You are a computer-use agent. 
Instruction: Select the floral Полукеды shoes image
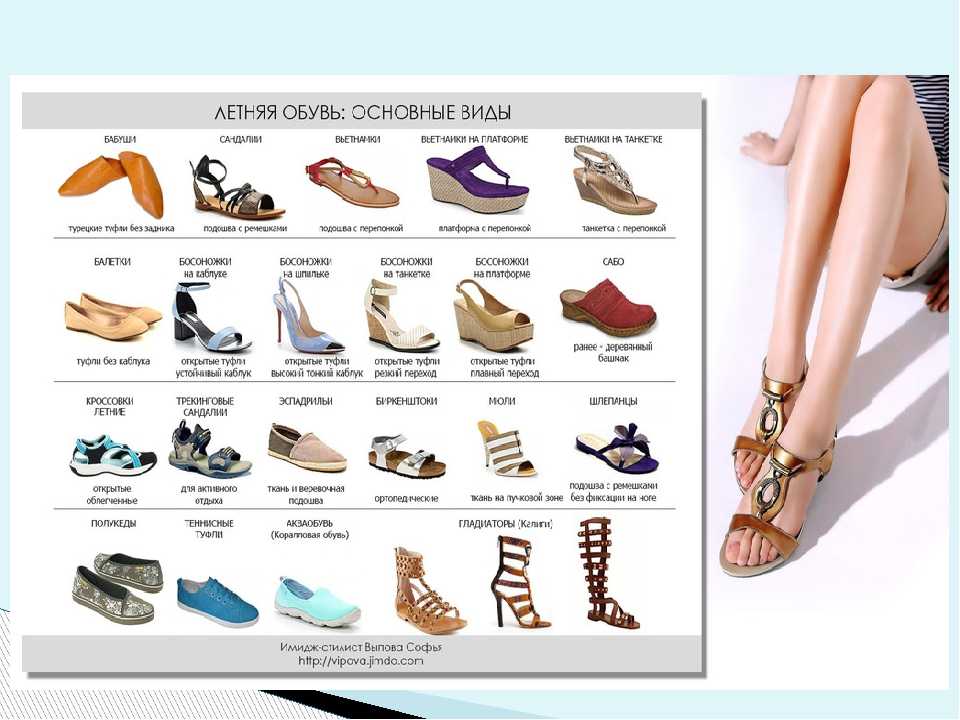point(118,588)
